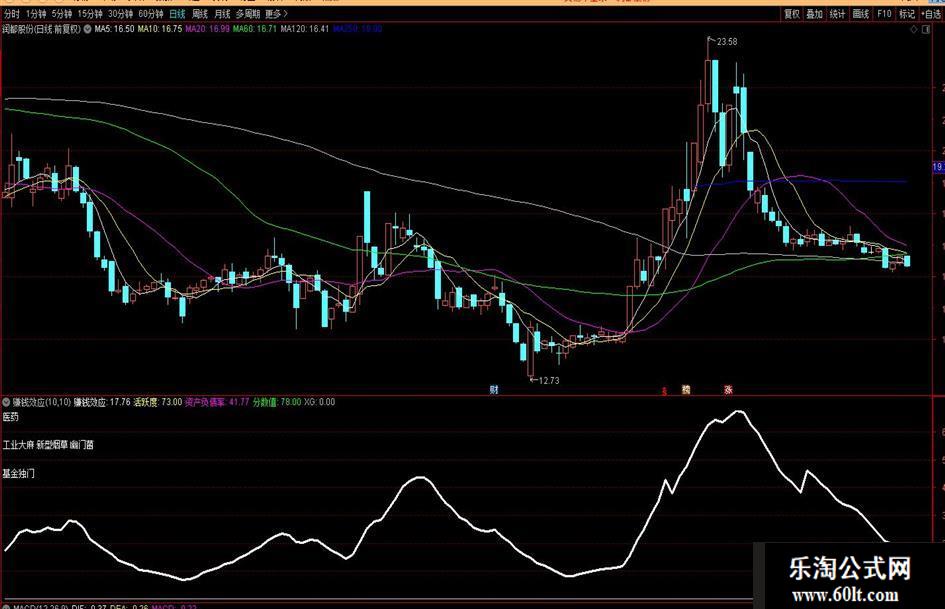Click the 活跃度: 73.00 value
Viewport: 945px width, 609px height.
pyautogui.click(x=157, y=402)
